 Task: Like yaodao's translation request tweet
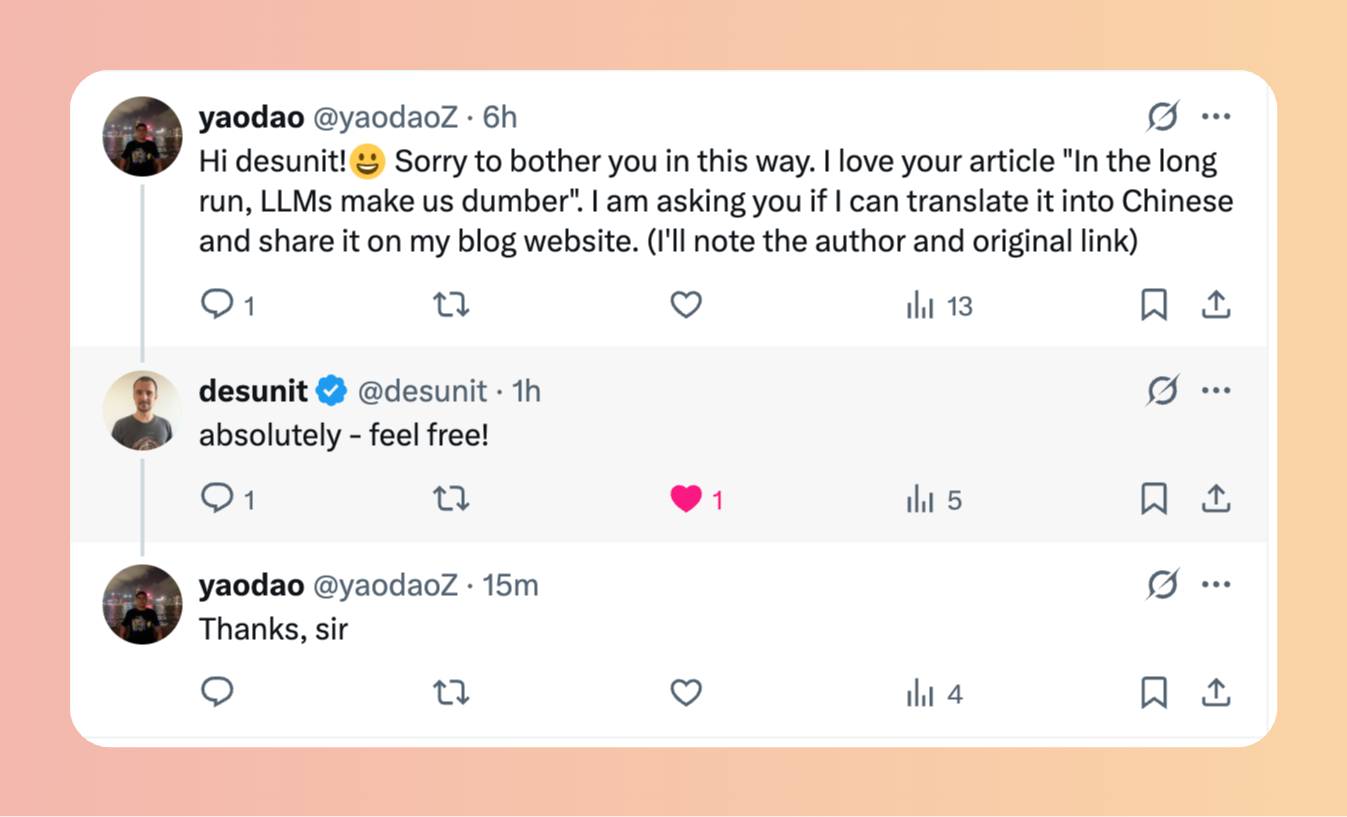(686, 304)
